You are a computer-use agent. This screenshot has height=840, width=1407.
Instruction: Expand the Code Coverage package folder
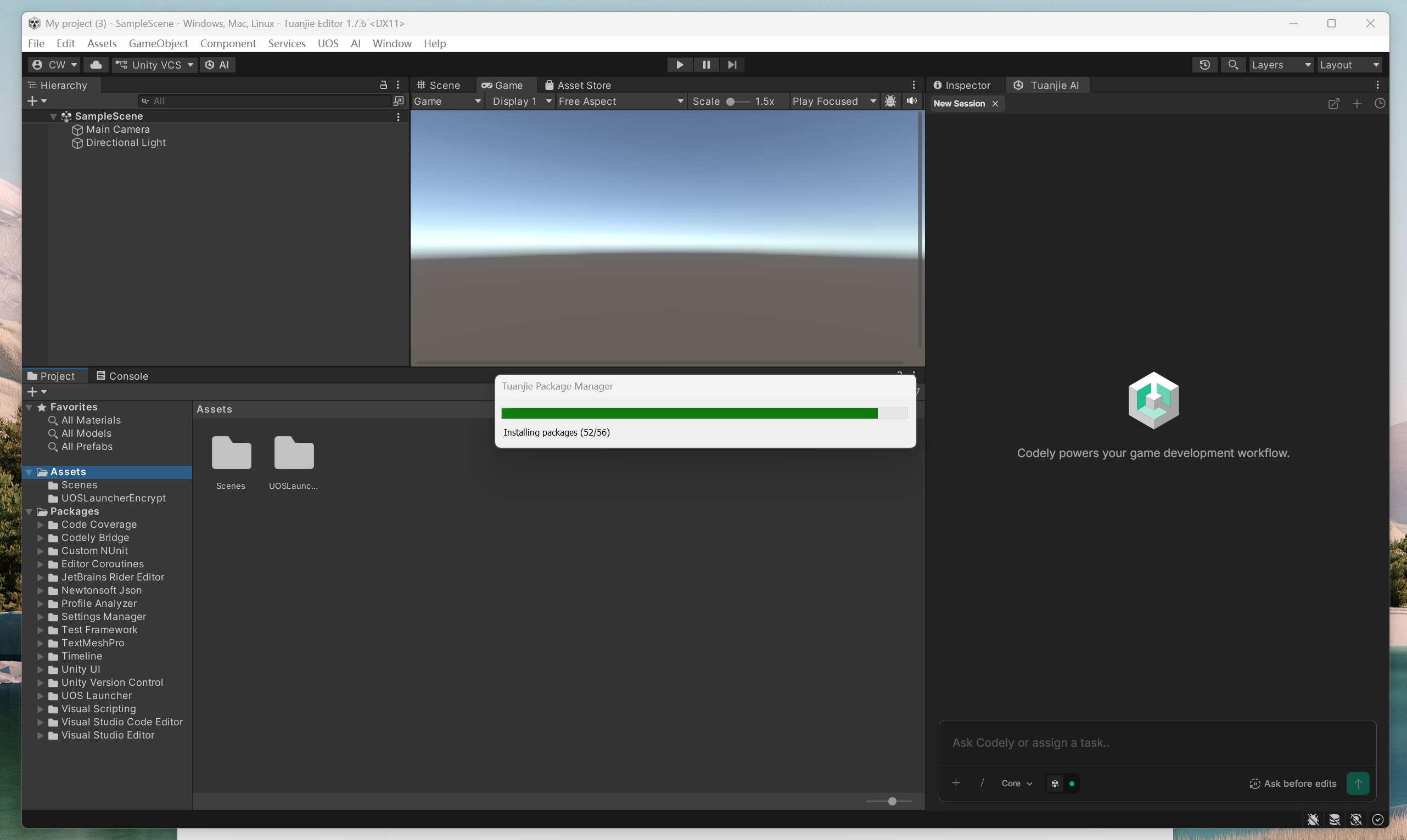40,525
